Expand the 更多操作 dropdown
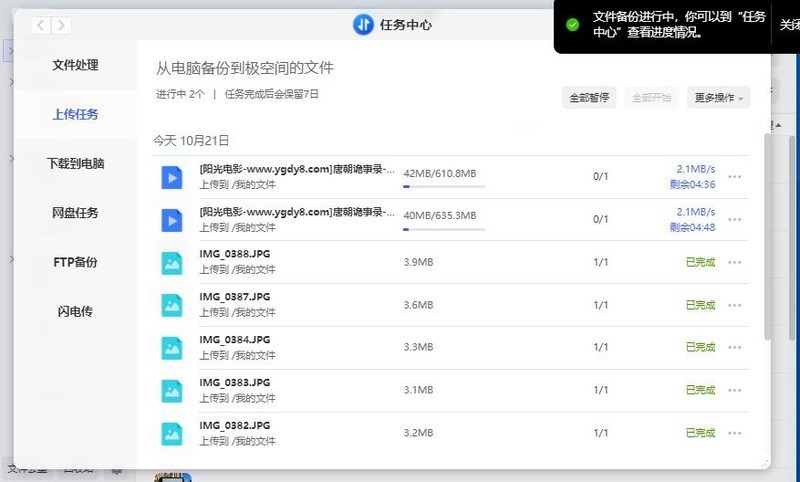 pyautogui.click(x=718, y=97)
